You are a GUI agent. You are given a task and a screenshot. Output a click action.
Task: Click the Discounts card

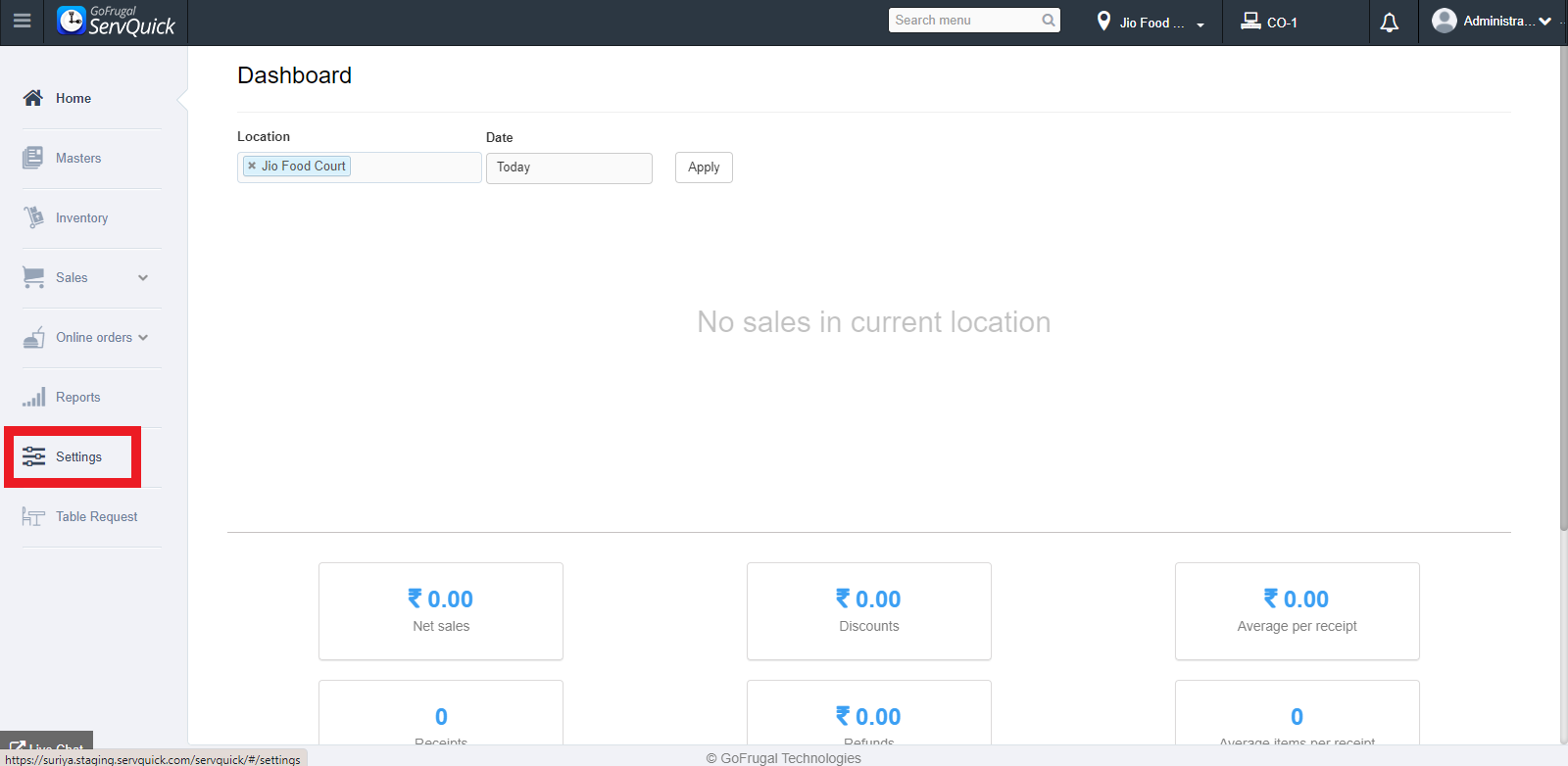[x=869, y=611]
